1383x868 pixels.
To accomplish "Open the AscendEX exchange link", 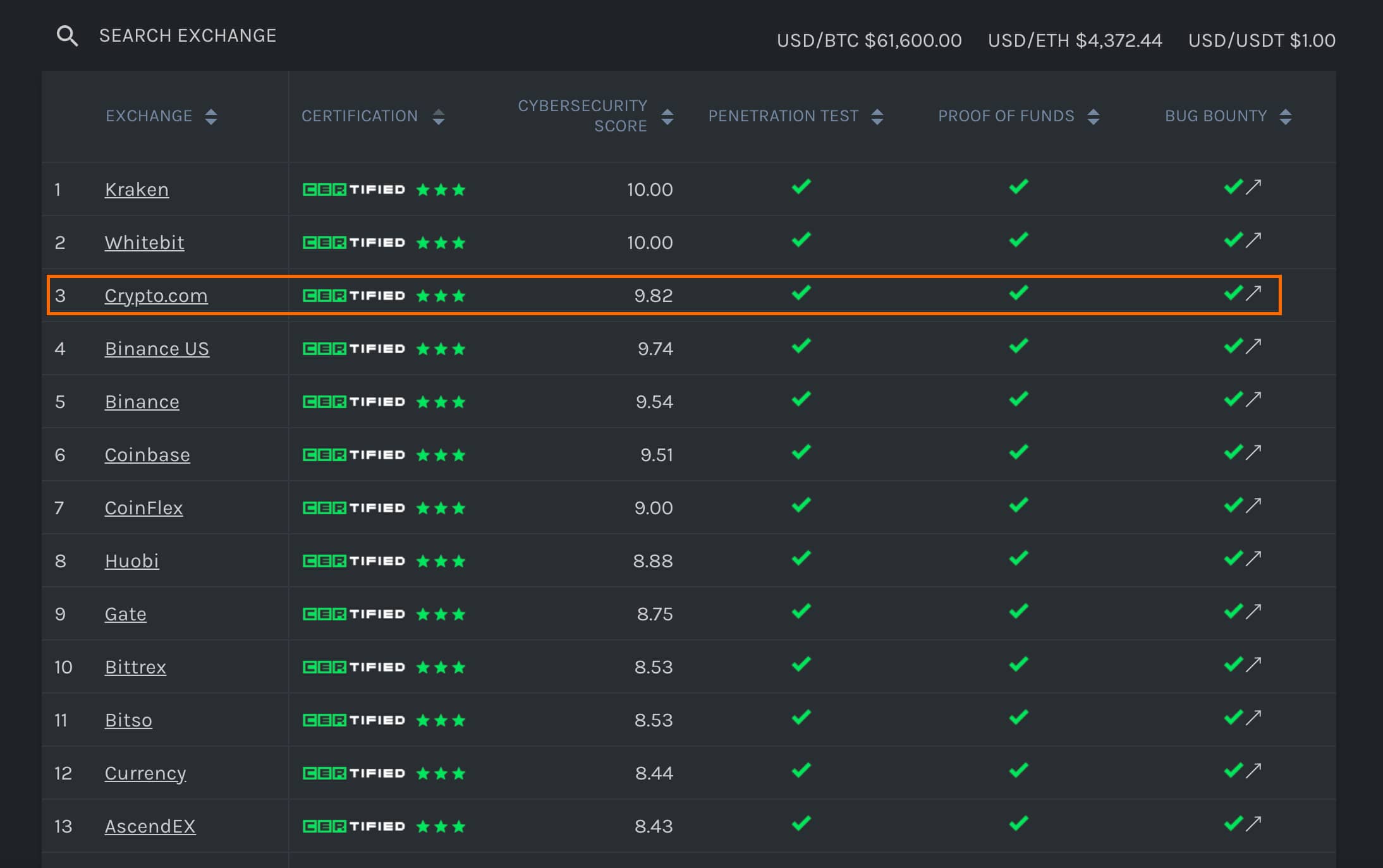I will coord(150,826).
